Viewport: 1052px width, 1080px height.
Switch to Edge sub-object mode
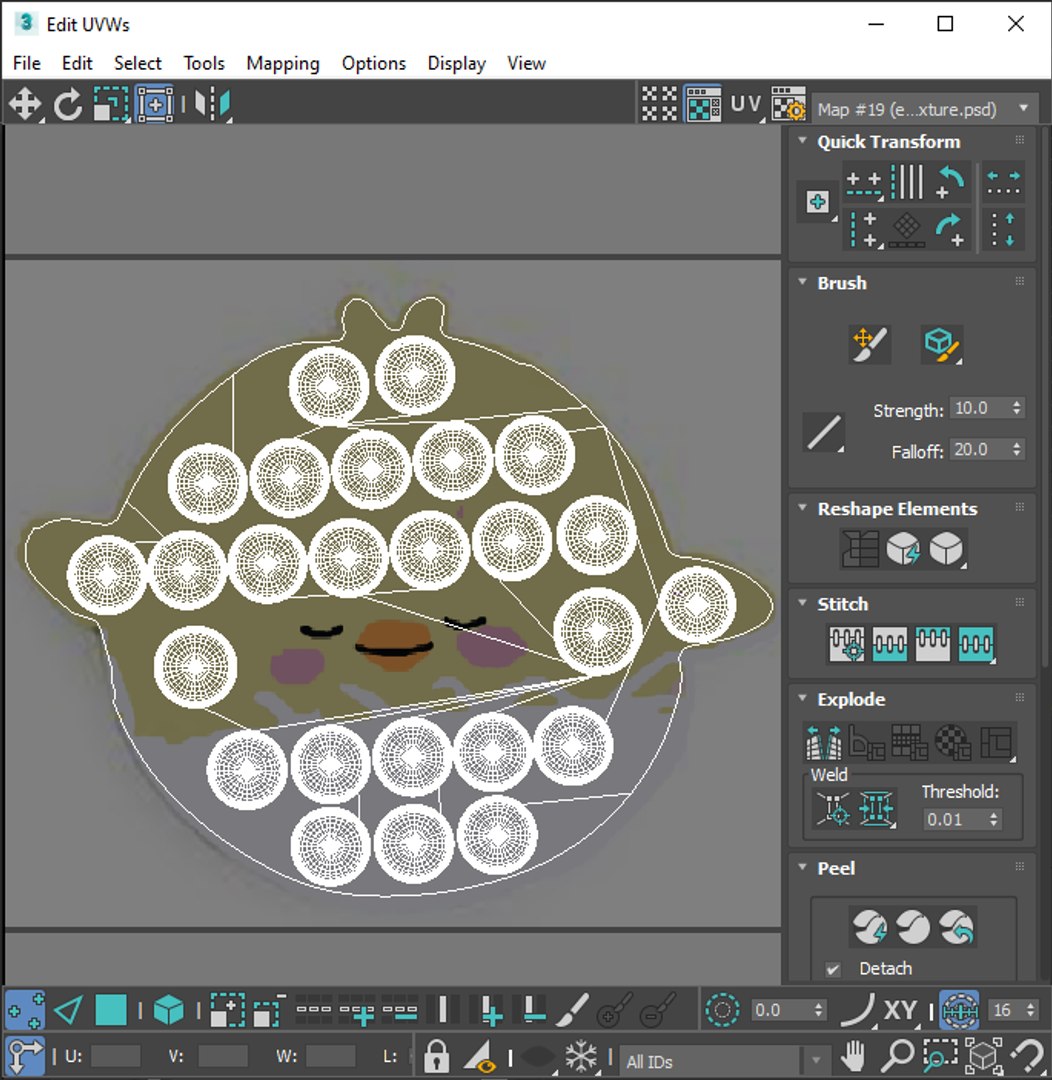[68, 1010]
